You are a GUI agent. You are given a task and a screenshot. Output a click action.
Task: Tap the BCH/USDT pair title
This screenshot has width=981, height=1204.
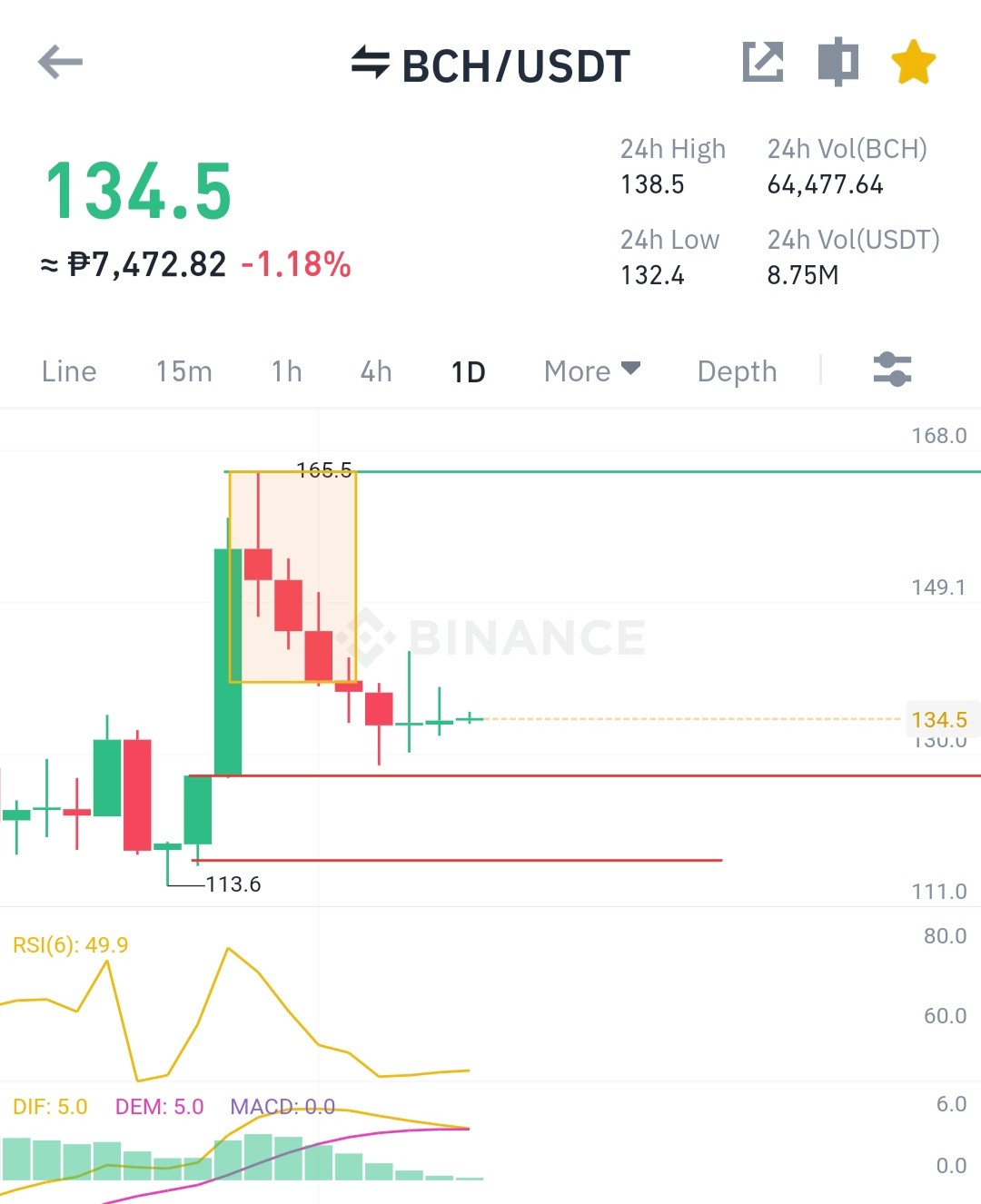(516, 65)
